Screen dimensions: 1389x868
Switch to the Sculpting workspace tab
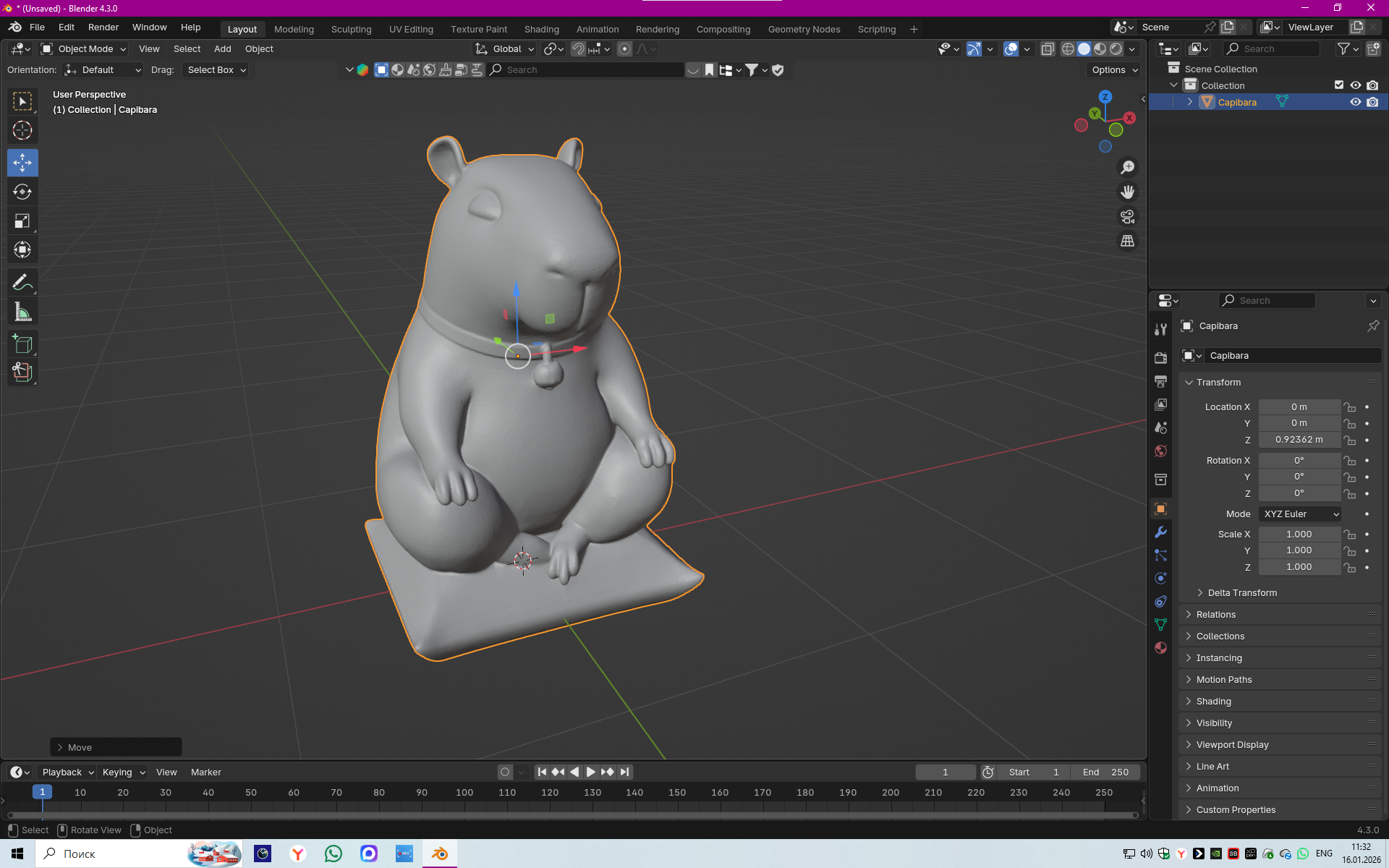click(351, 30)
